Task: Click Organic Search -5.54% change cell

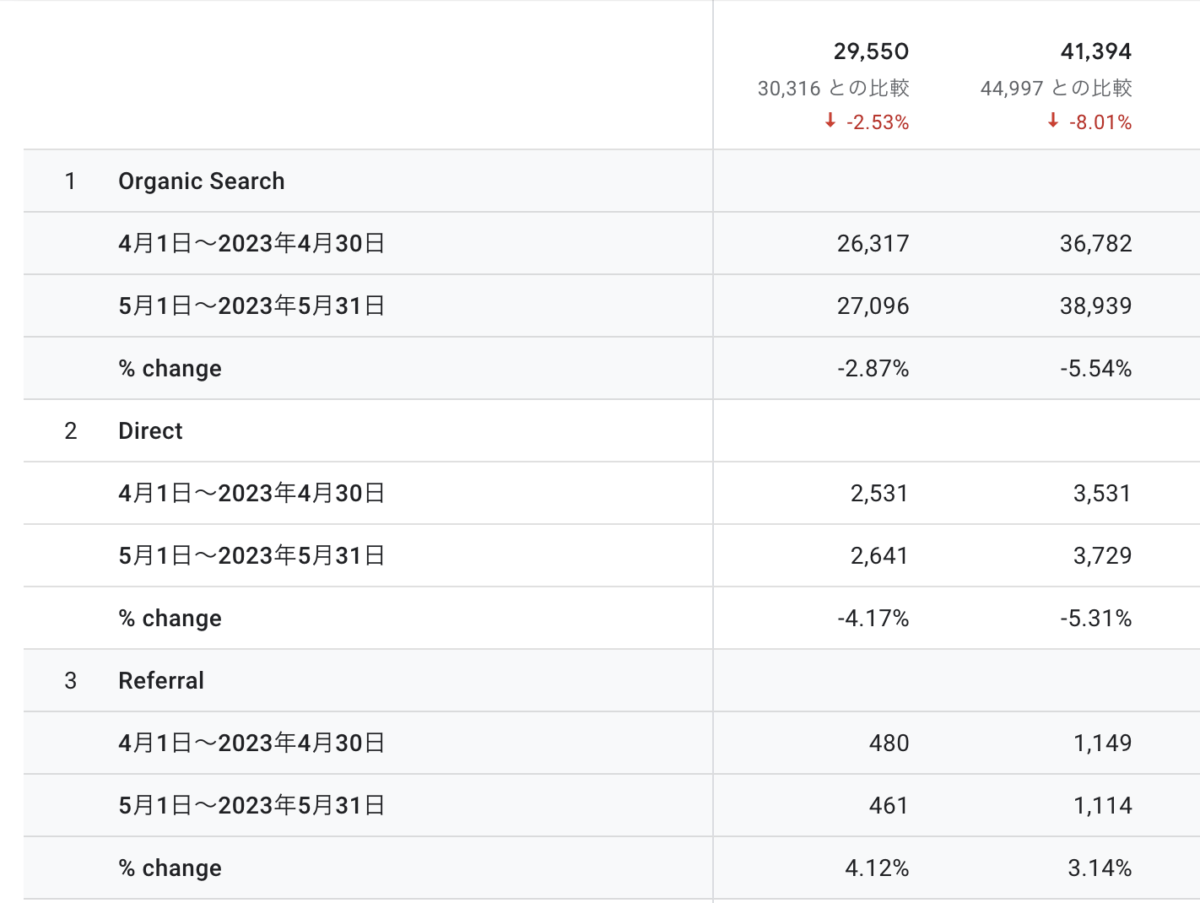Action: pos(1096,369)
